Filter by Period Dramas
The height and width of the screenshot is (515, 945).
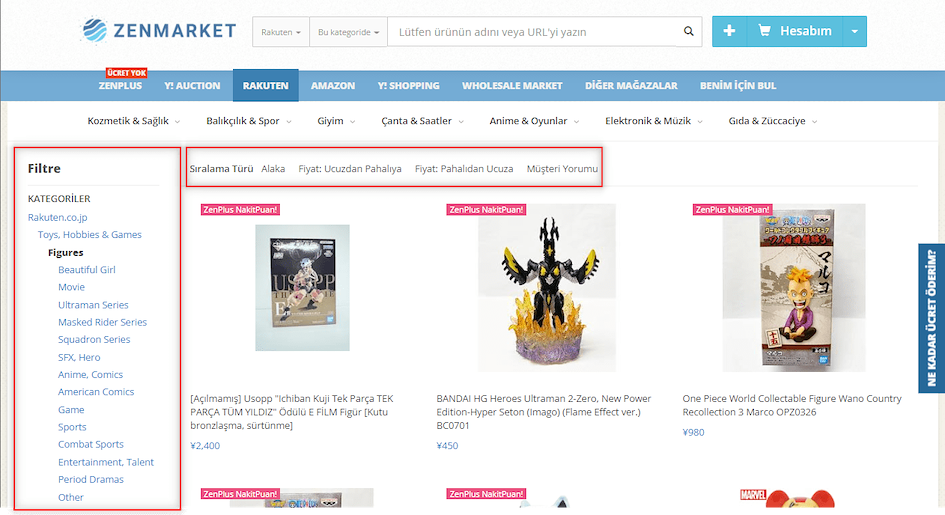point(90,479)
